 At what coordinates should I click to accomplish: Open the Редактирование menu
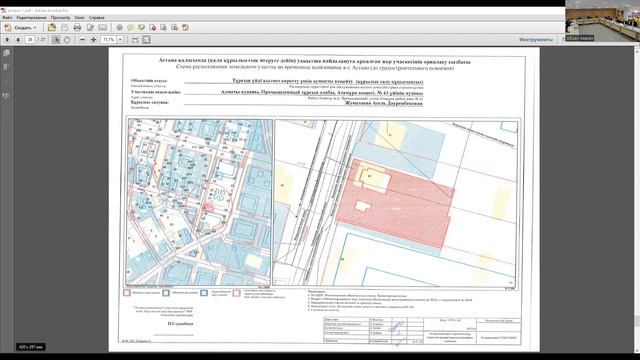(x=31, y=18)
